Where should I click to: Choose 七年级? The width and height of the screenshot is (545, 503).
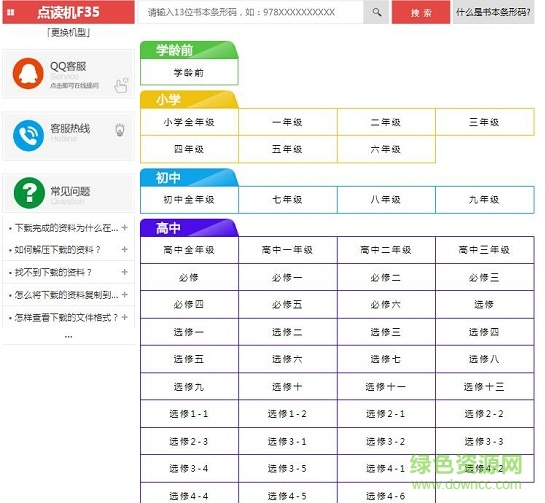pyautogui.click(x=288, y=200)
